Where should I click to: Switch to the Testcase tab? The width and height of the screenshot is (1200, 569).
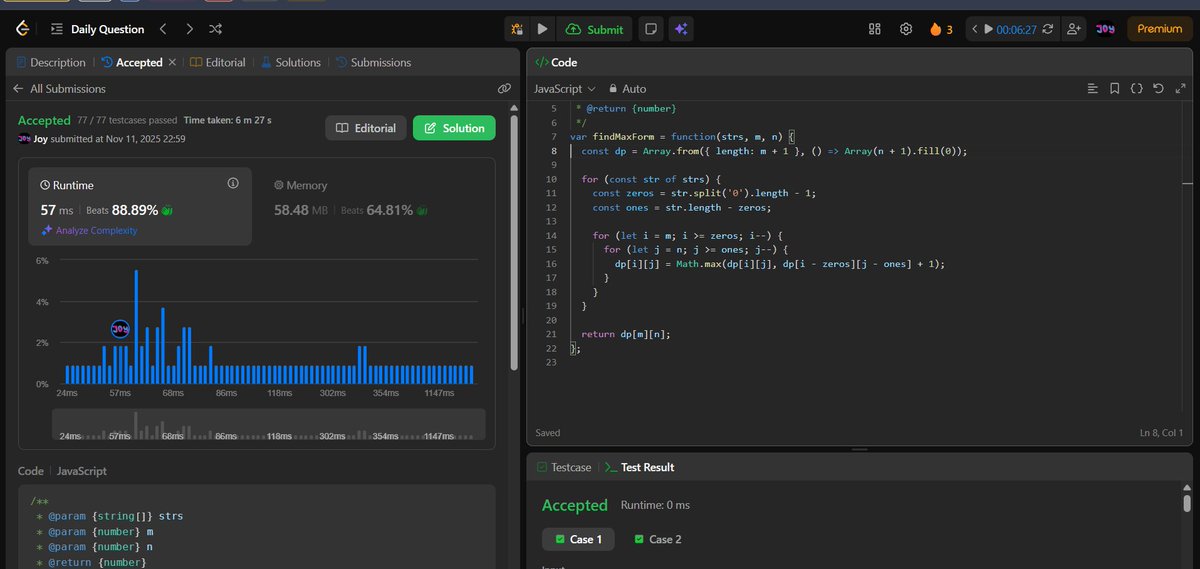563,467
